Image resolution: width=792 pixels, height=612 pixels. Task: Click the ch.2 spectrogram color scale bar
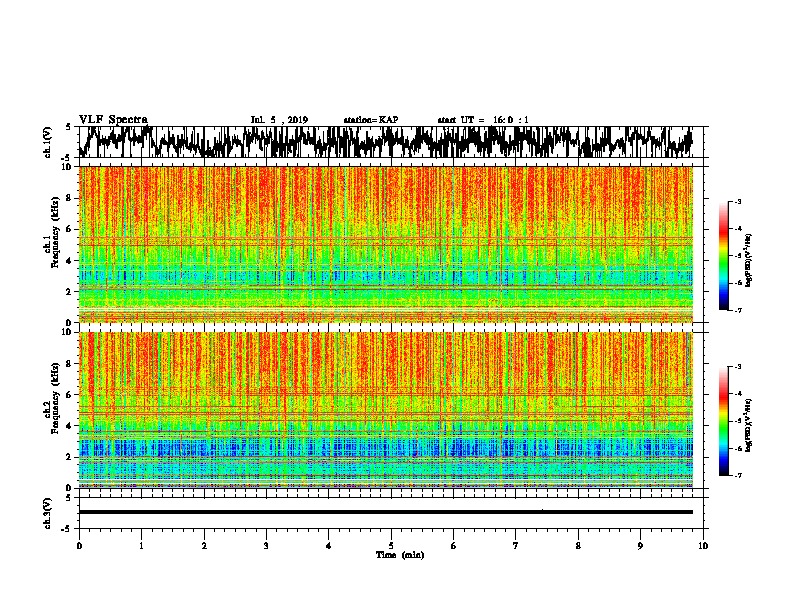point(723,421)
